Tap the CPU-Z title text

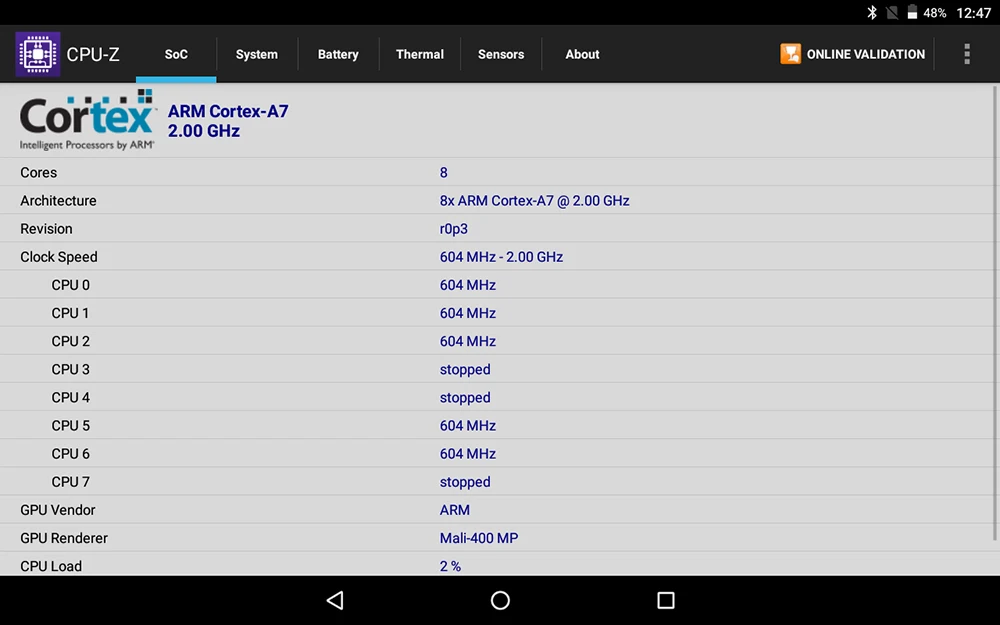point(93,55)
